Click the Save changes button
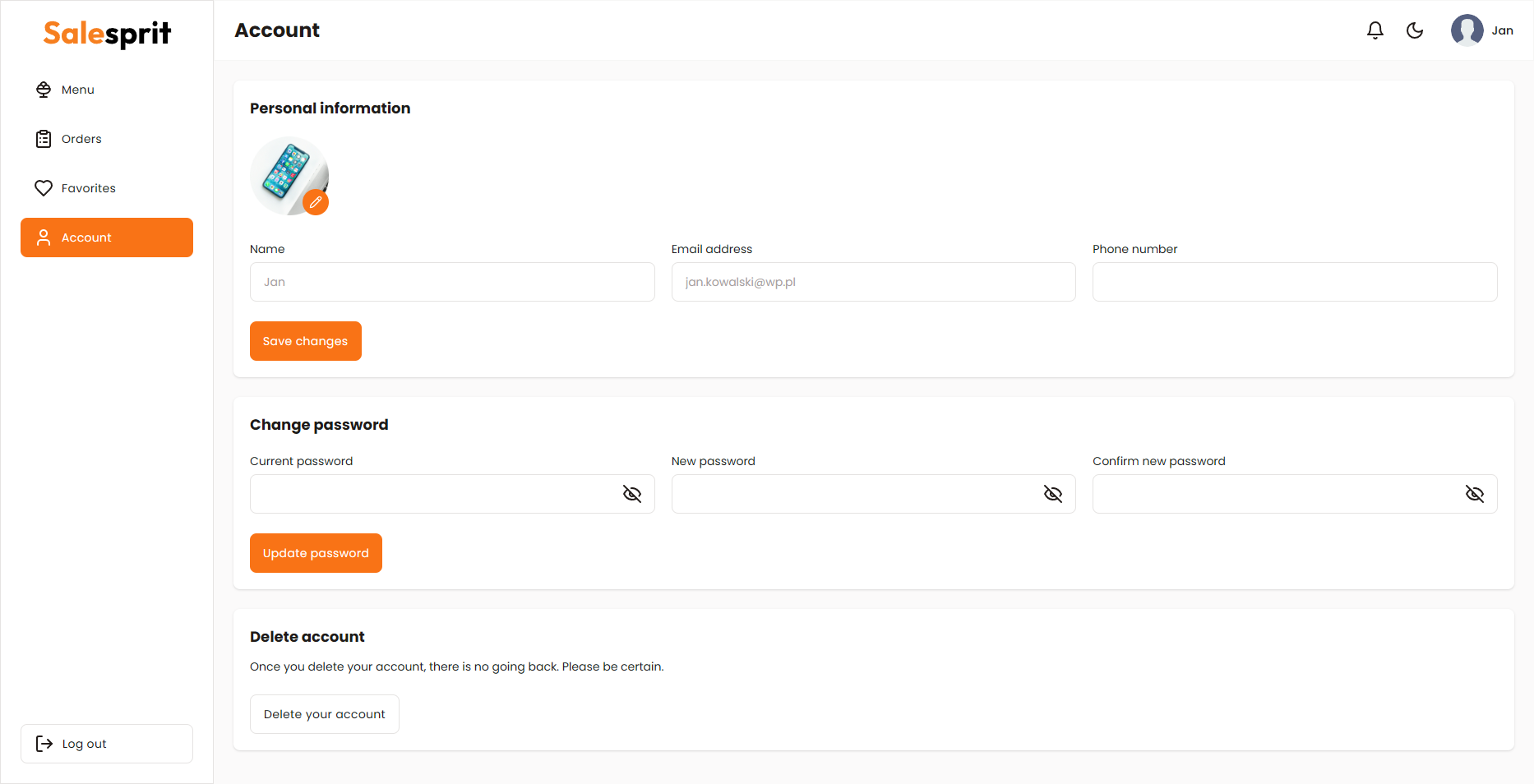Image resolution: width=1534 pixels, height=784 pixels. click(306, 341)
